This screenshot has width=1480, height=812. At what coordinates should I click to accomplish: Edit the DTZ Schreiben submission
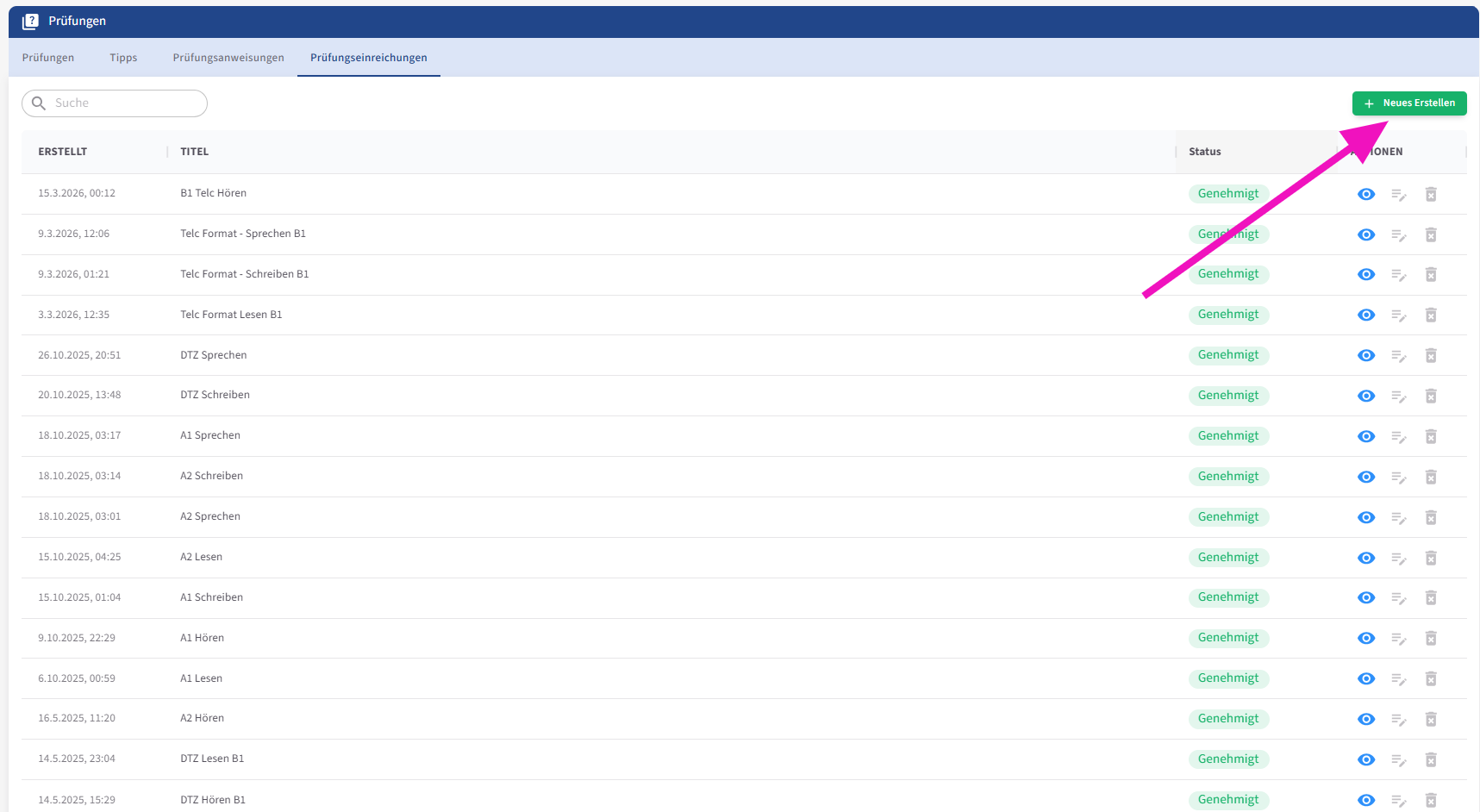click(1398, 397)
